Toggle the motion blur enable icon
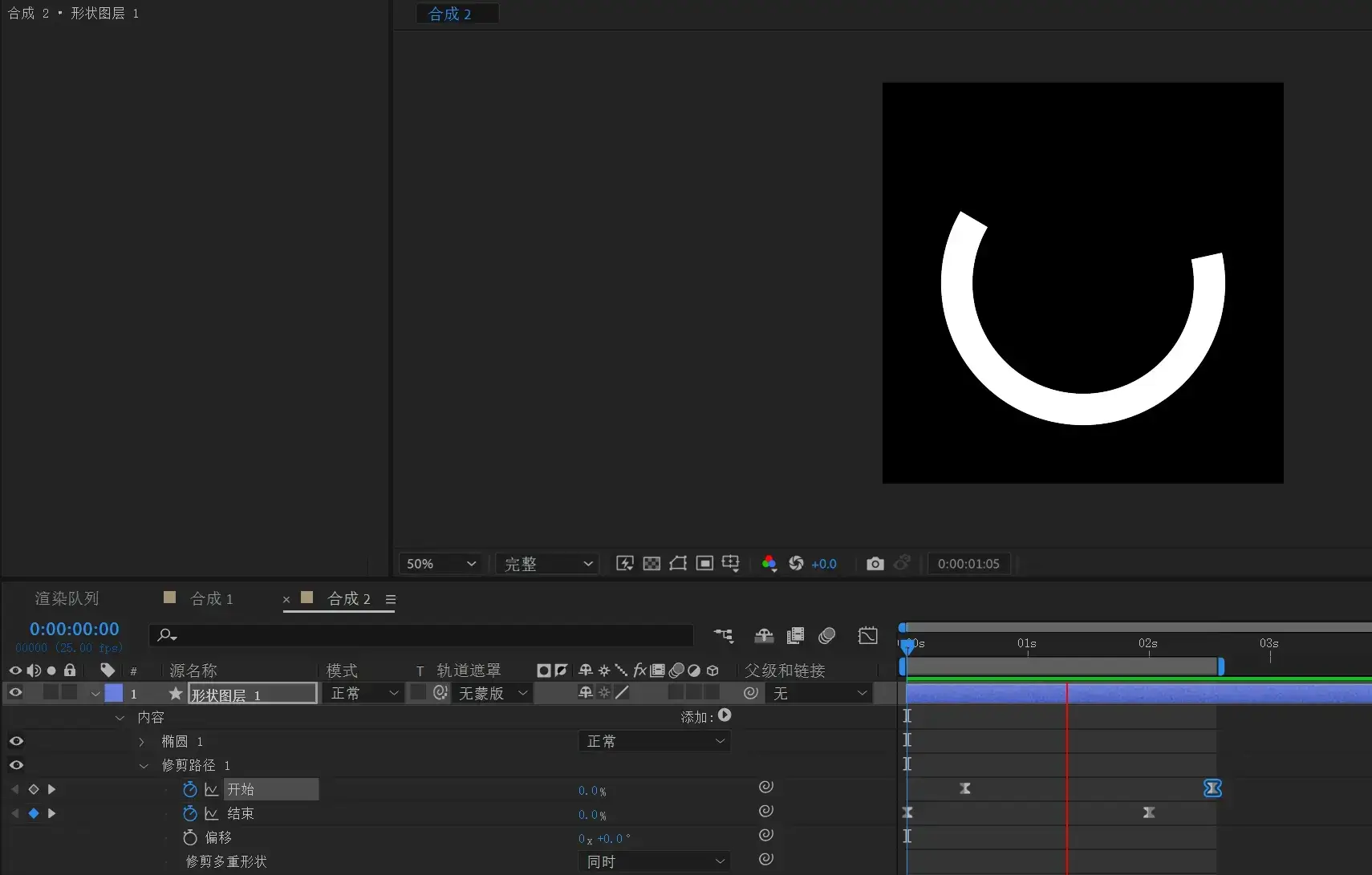Screen dimensions: 1372x875 826,636
